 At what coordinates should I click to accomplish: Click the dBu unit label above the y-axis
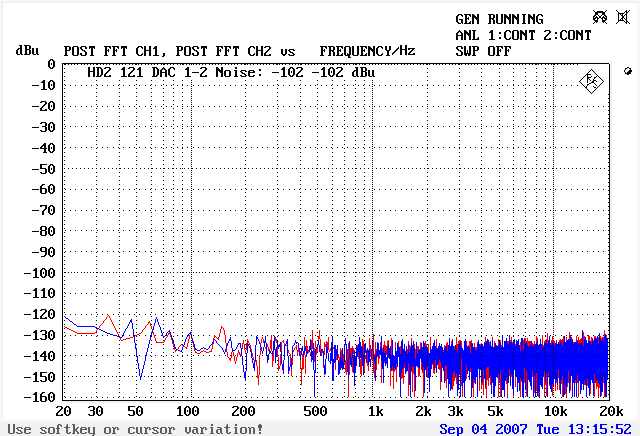tap(27, 51)
